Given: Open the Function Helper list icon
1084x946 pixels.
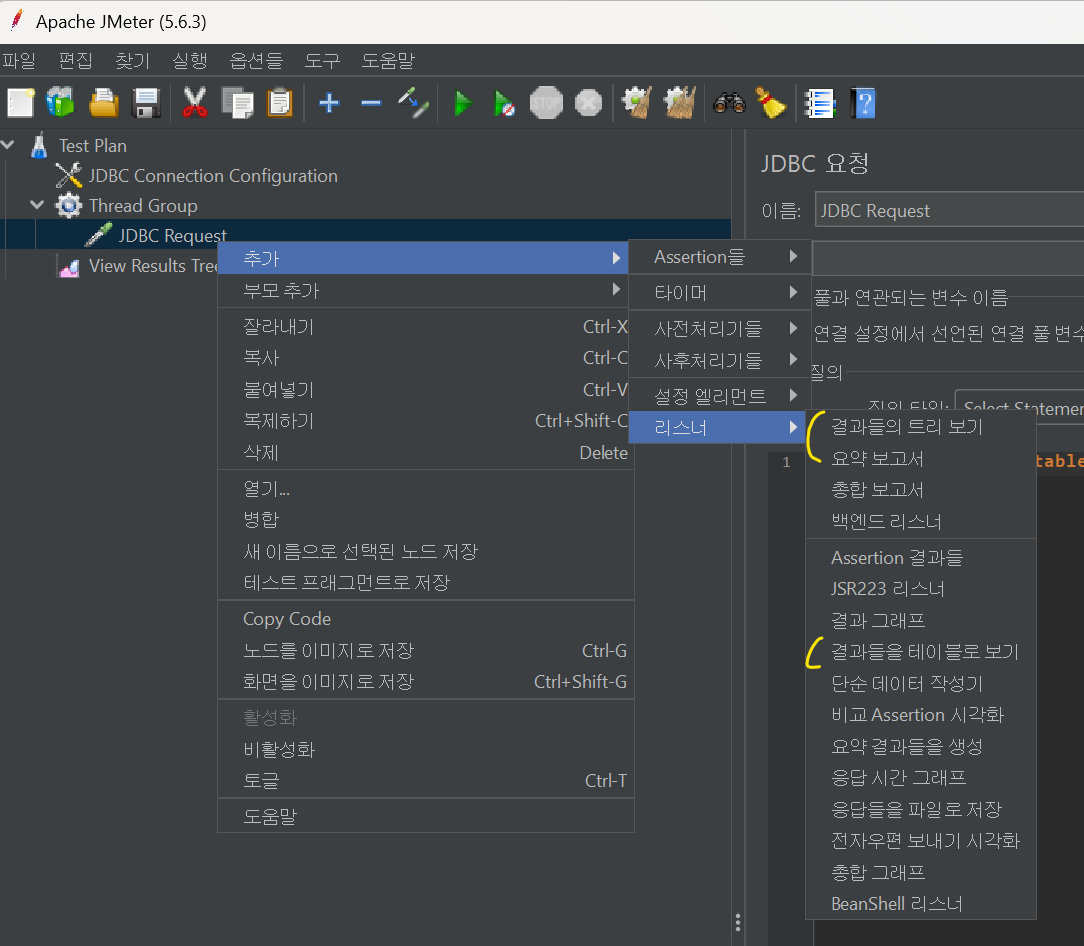Looking at the screenshot, I should [820, 104].
